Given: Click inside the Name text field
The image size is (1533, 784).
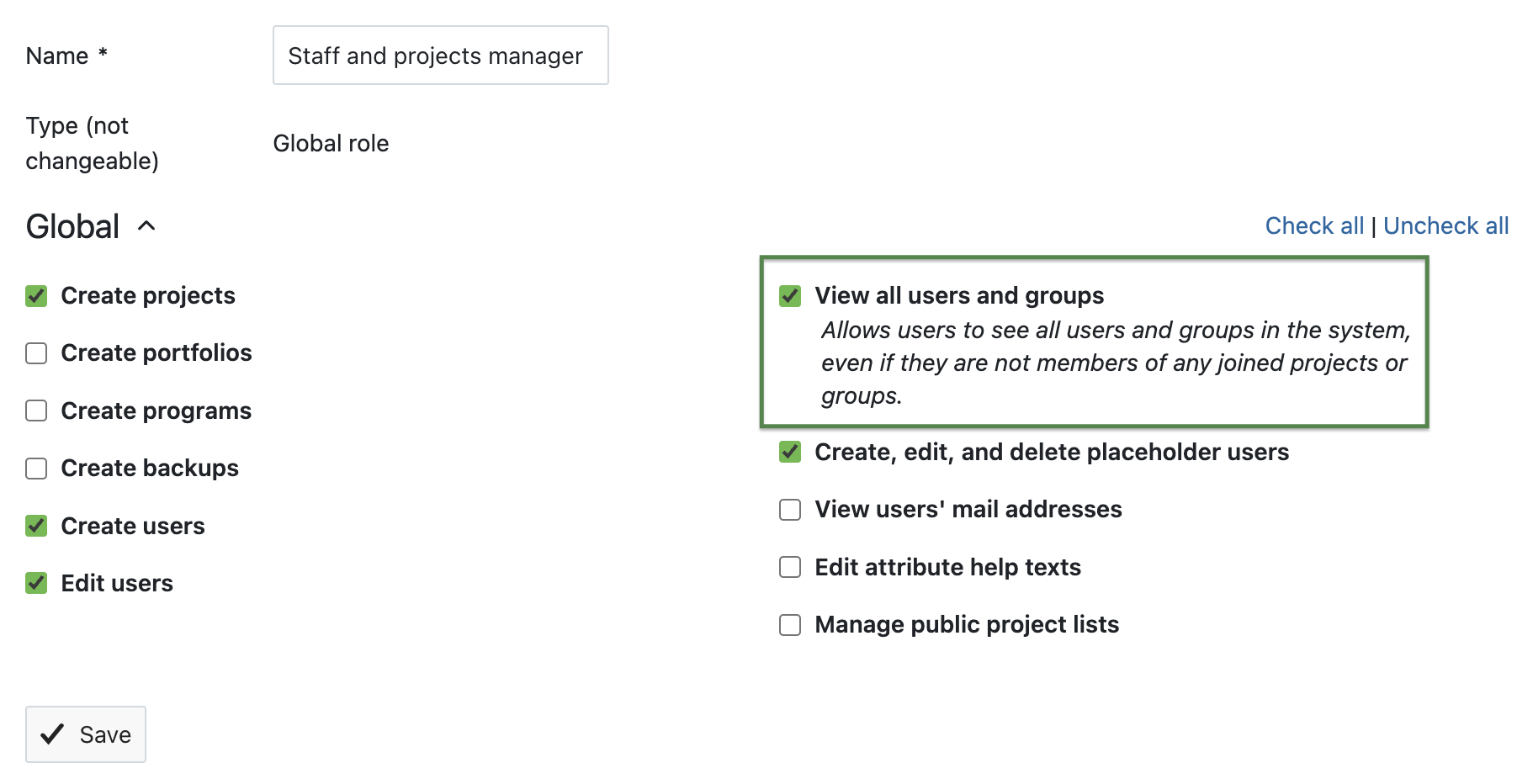Looking at the screenshot, I should click(x=440, y=56).
